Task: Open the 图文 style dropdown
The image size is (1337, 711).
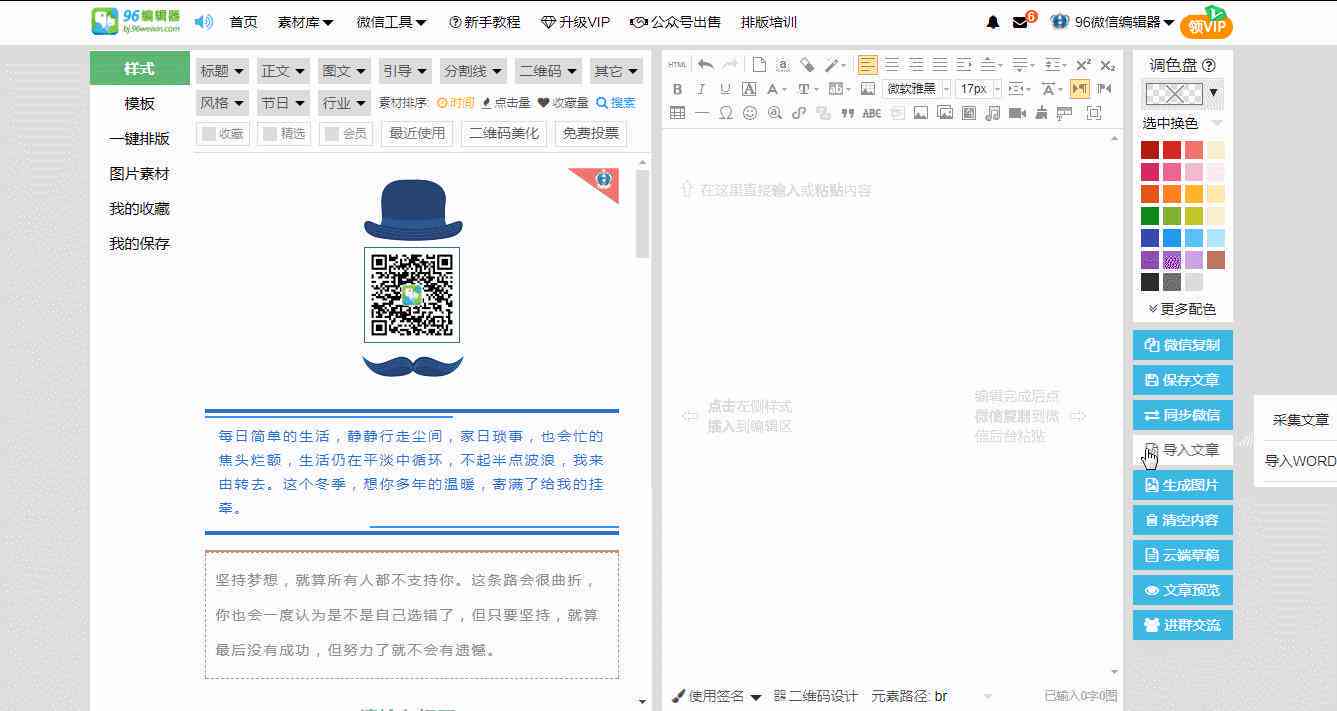Action: (344, 71)
